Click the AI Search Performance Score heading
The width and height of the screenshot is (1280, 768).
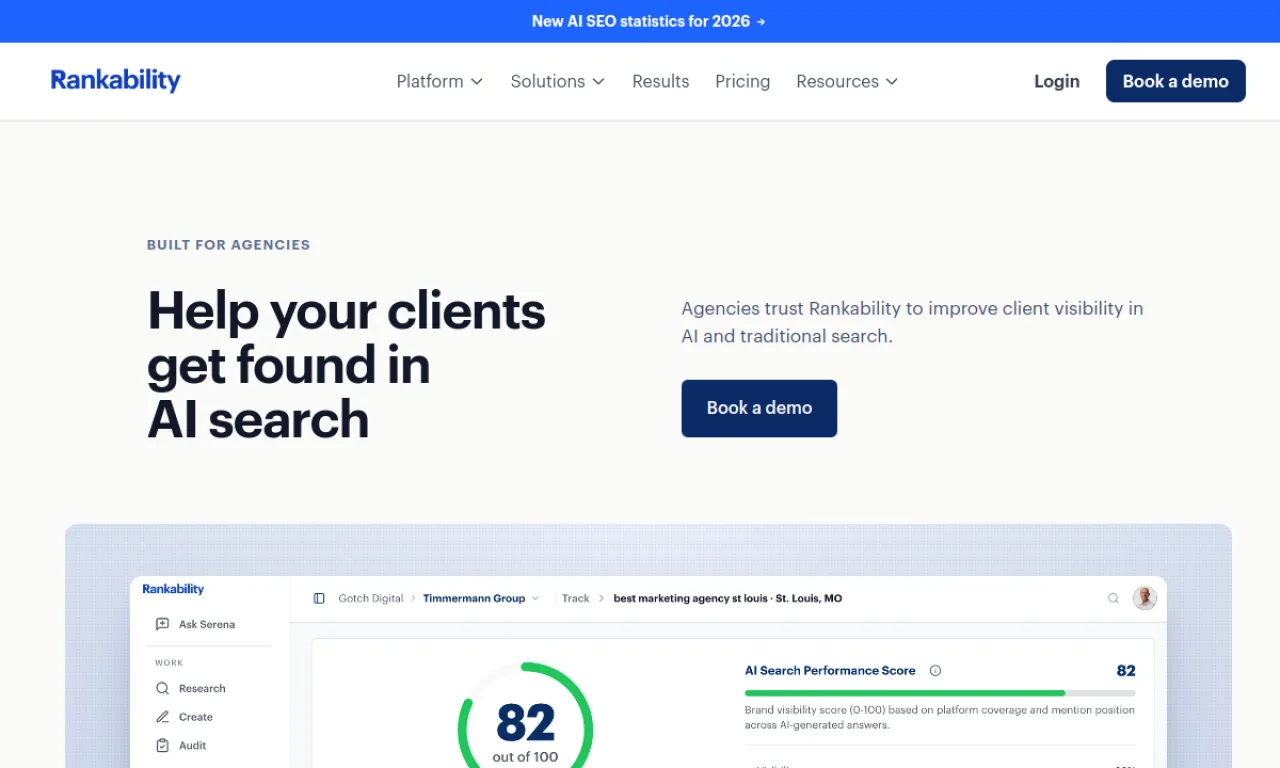click(x=830, y=671)
